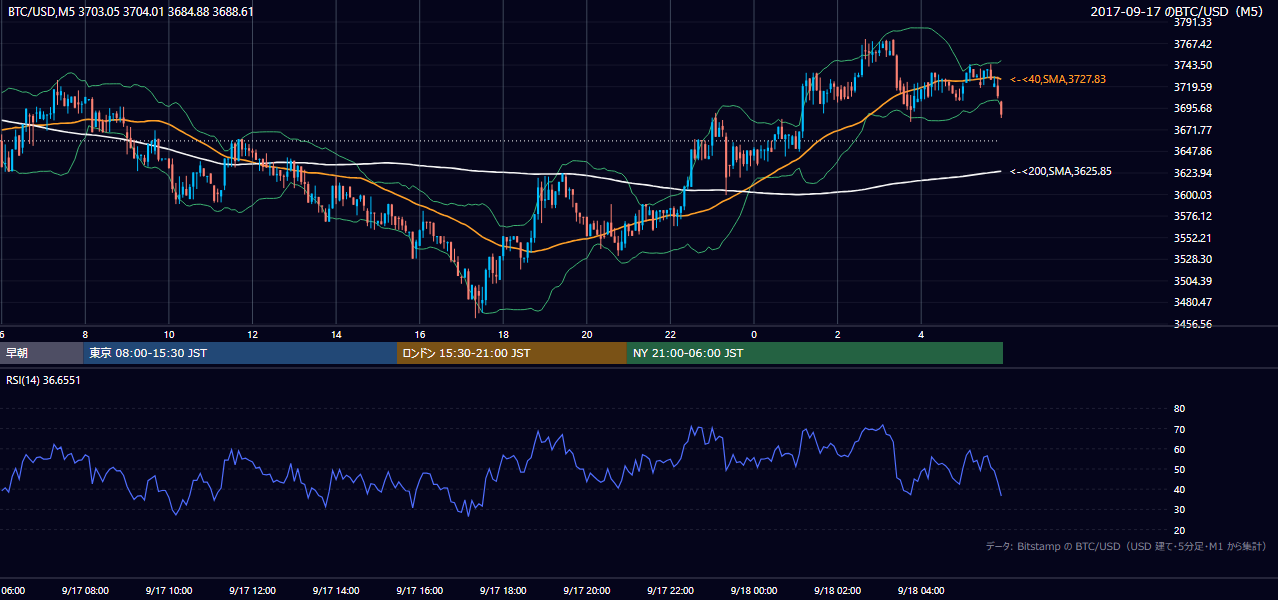Click price axis value 3671.77
This screenshot has height=600, width=1278.
(1192, 130)
